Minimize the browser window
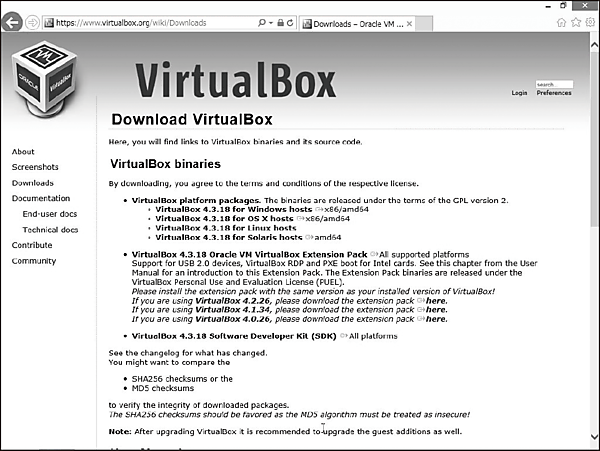Screen dimensions: 600x451 click(548, 6)
